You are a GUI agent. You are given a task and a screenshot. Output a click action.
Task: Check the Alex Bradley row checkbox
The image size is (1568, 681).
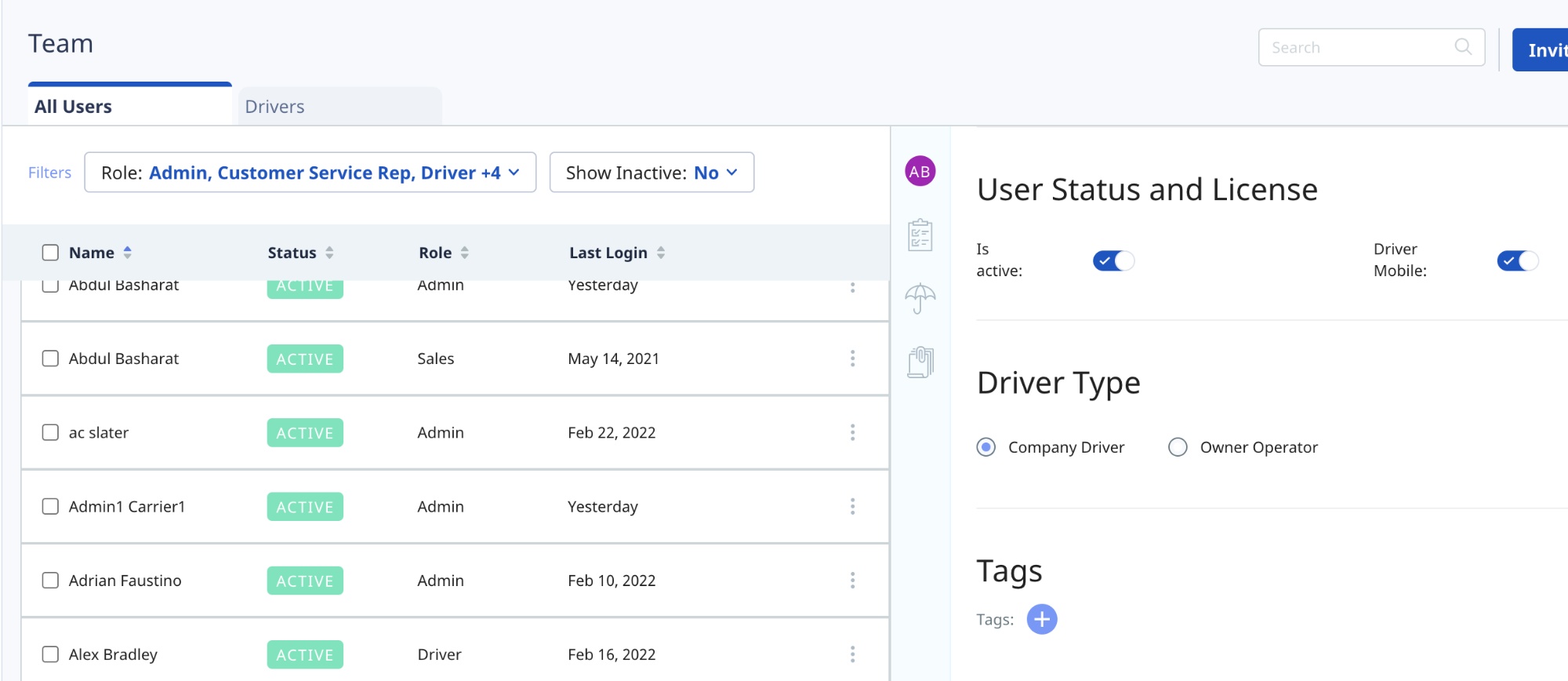[x=50, y=654]
